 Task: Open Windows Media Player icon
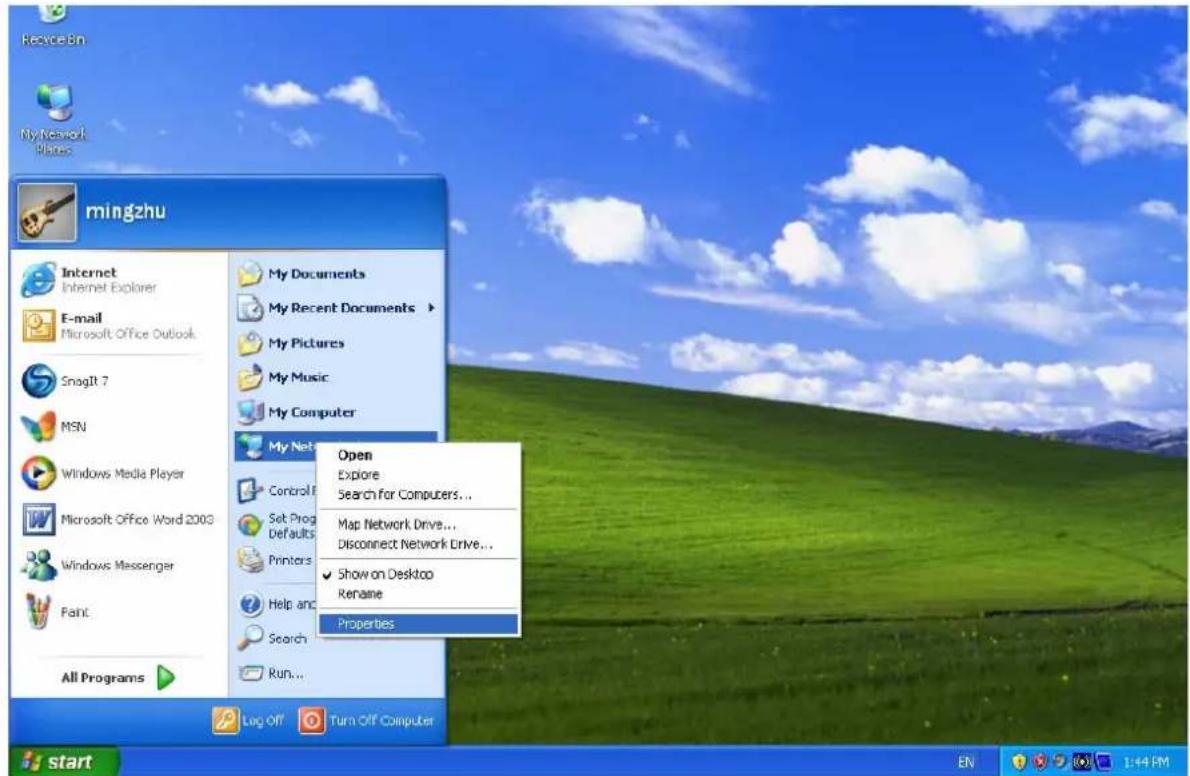[38, 473]
